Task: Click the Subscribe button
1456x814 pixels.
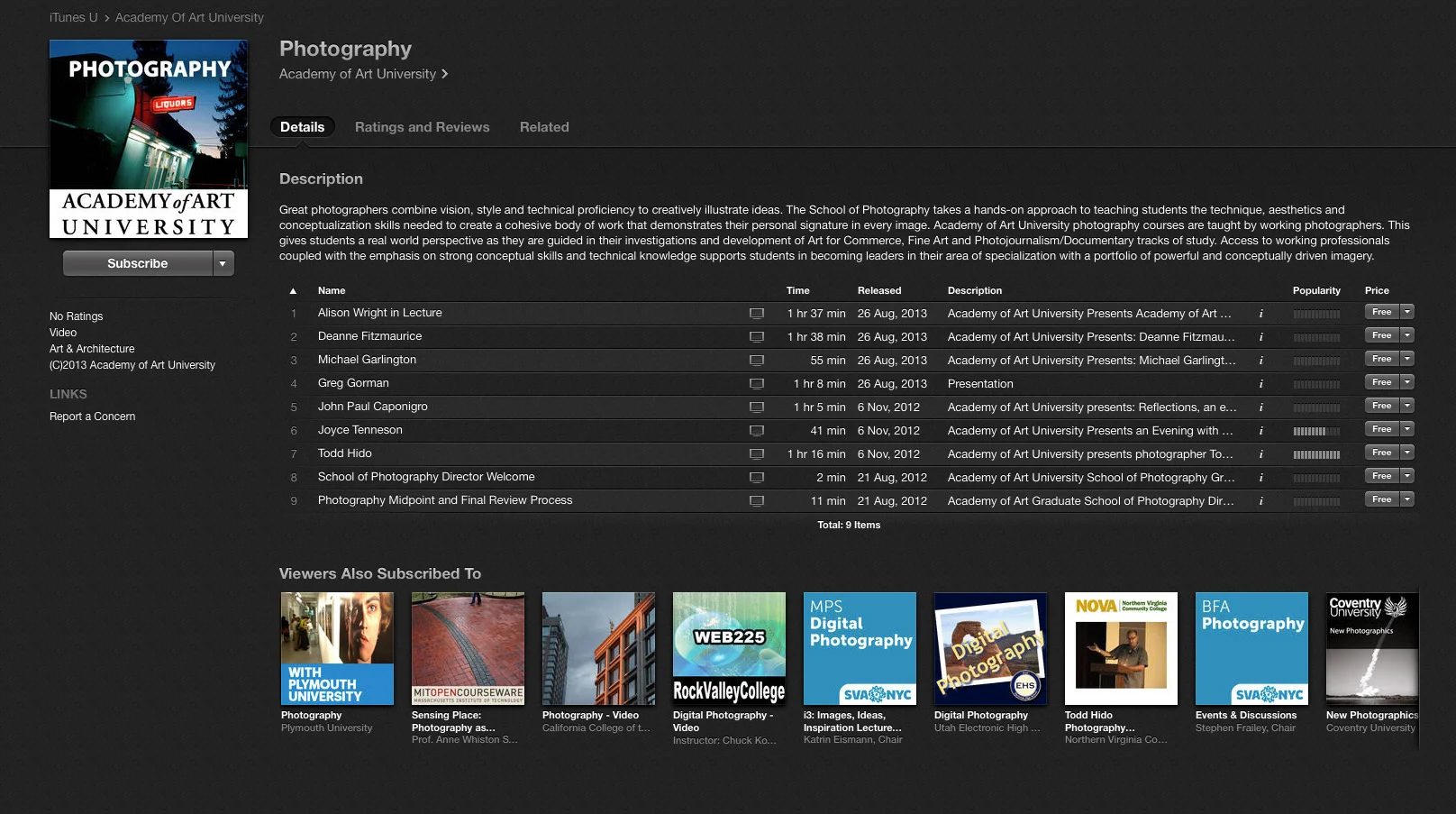Action: point(137,263)
